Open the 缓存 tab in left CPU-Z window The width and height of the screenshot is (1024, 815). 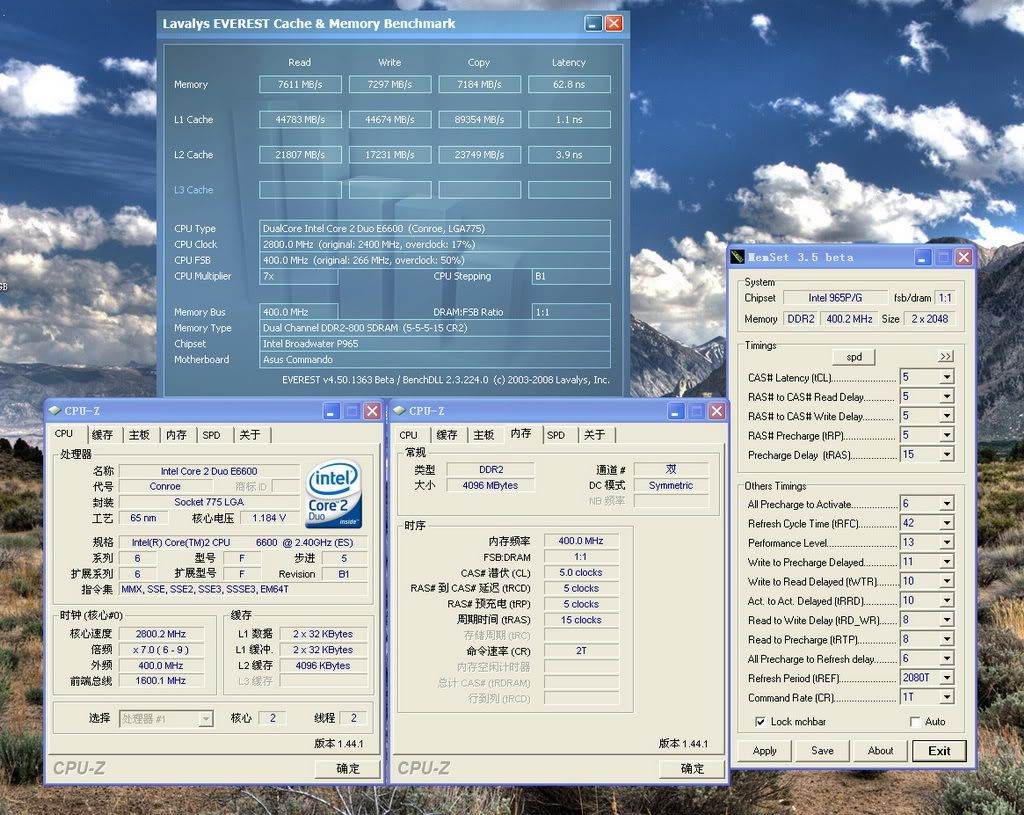pos(102,434)
